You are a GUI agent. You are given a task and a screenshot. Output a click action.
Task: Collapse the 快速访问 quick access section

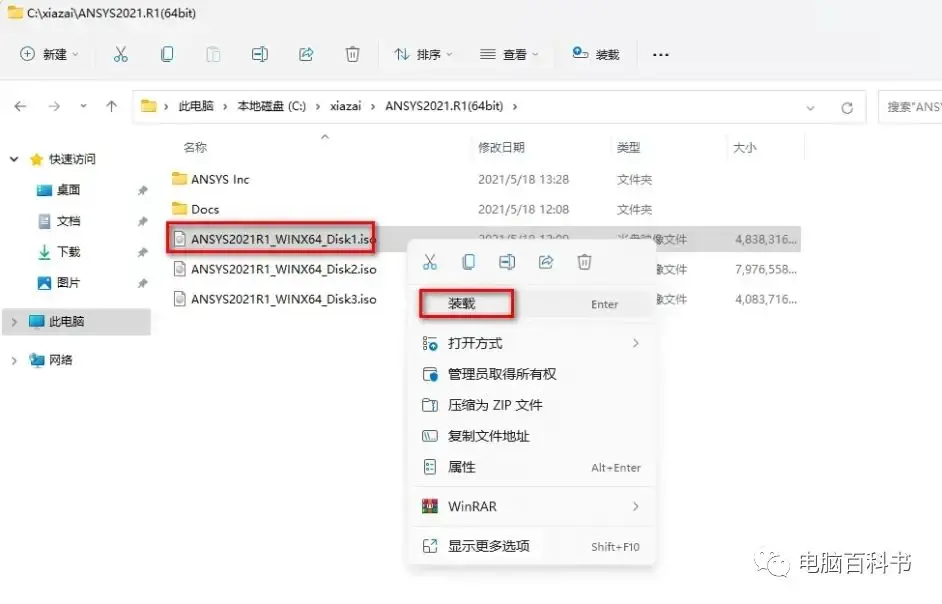tap(14, 159)
